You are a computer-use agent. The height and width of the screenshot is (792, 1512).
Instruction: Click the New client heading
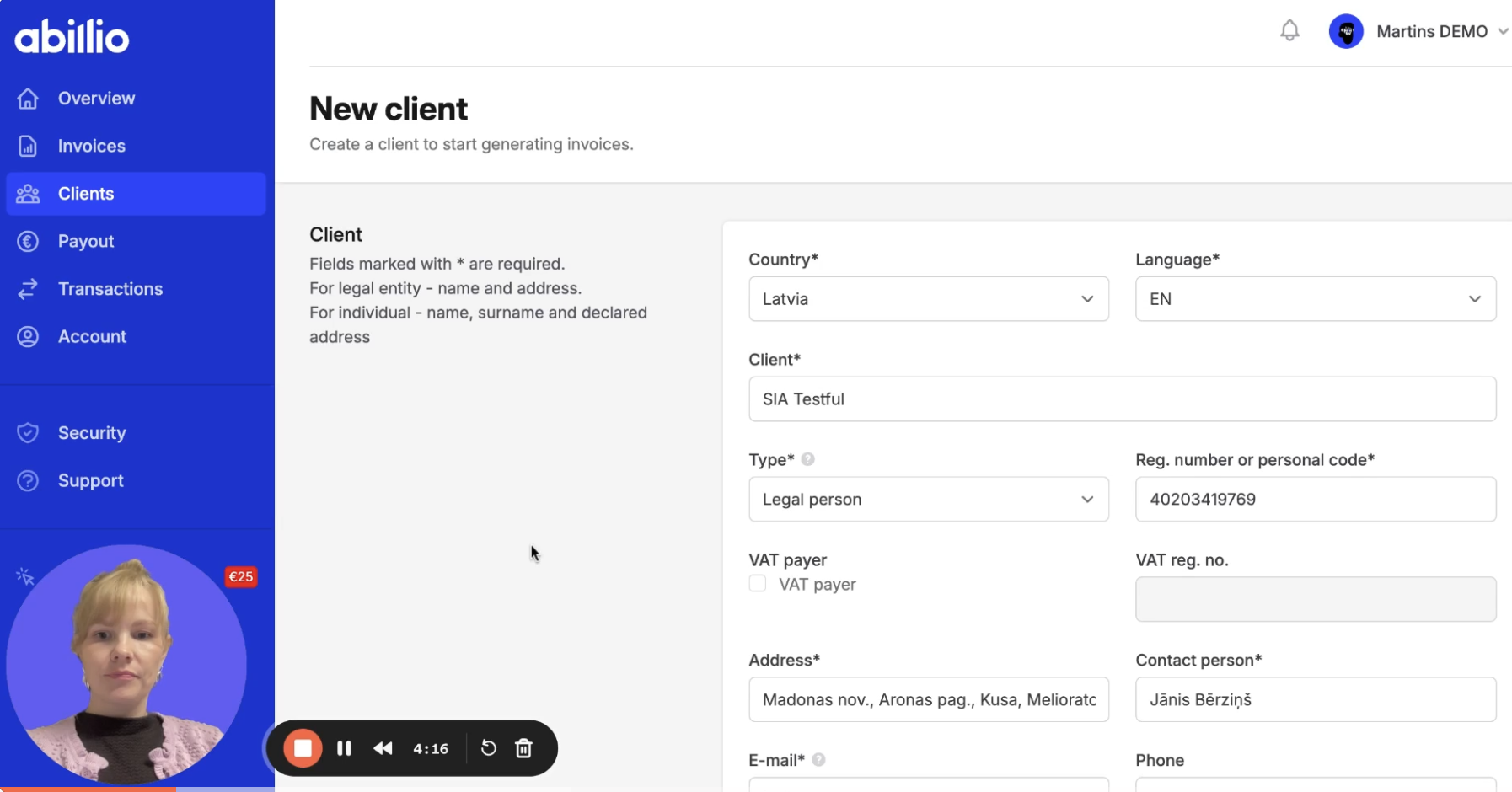(x=389, y=109)
